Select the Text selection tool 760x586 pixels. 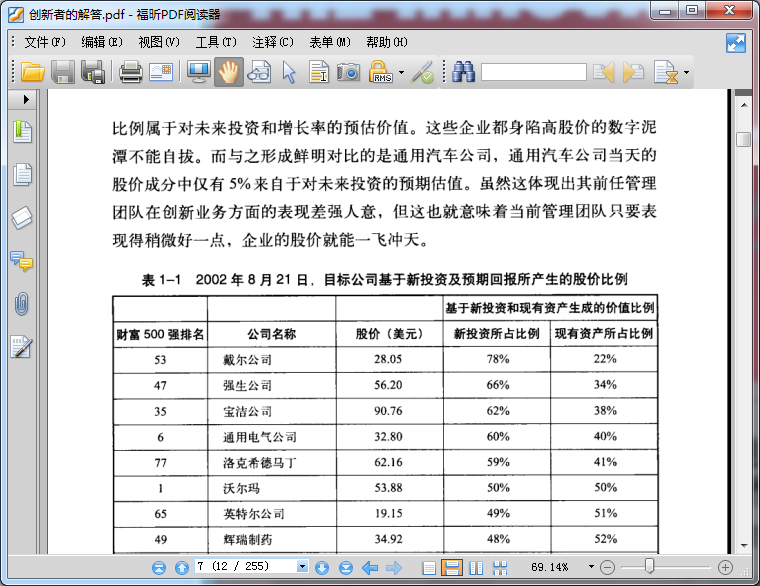(319, 72)
